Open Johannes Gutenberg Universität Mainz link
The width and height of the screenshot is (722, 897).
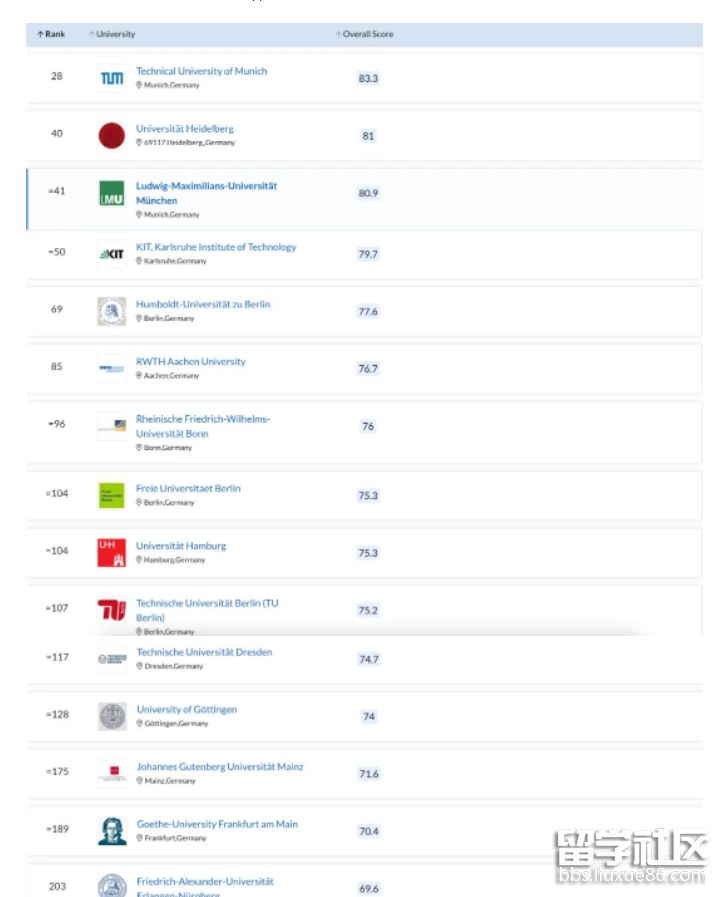pyautogui.click(x=220, y=767)
